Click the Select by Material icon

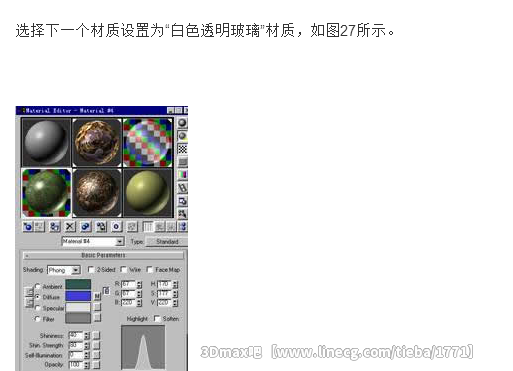point(182,214)
